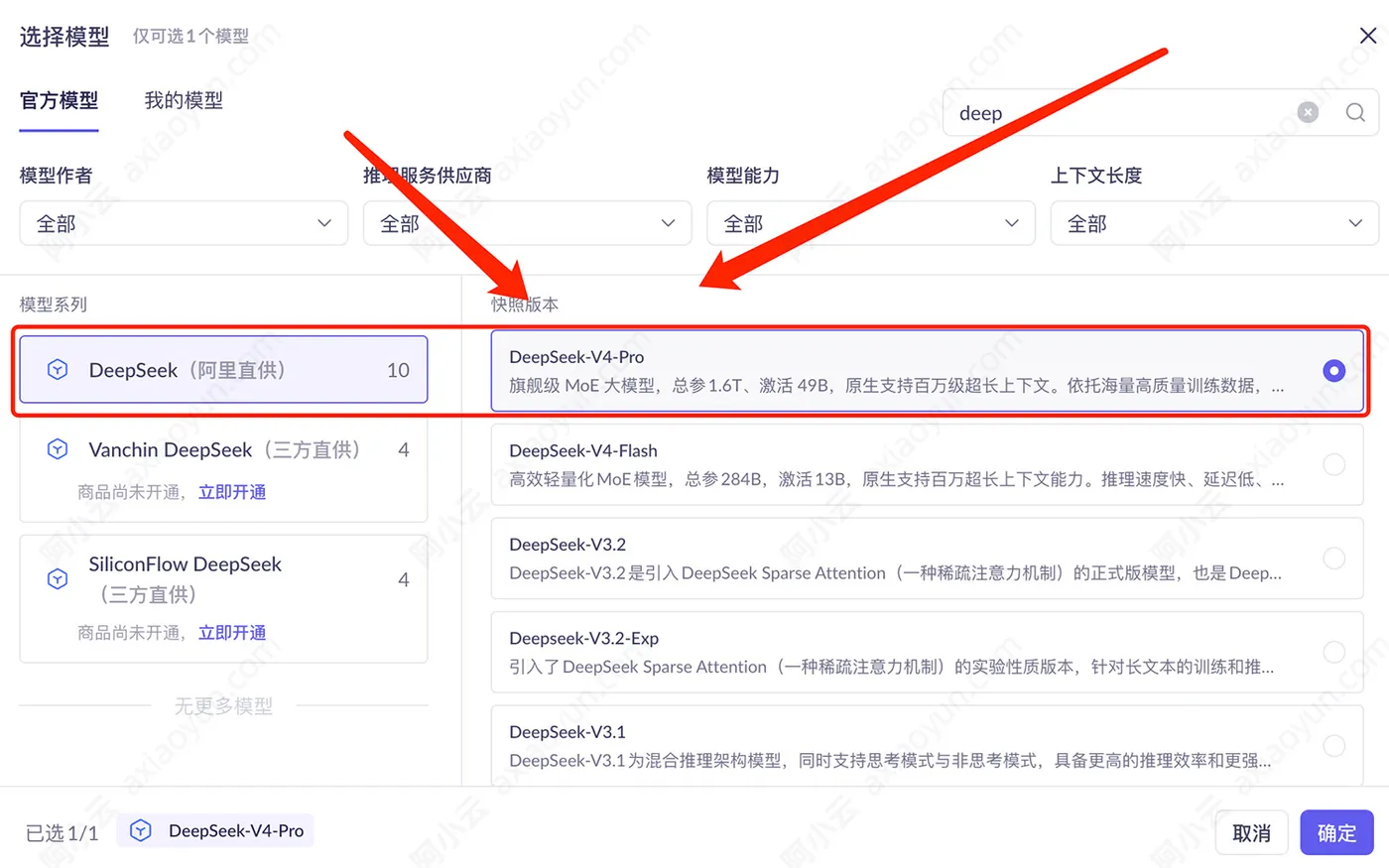Click the magnifier search icon
Viewport: 1389px width, 868px height.
(1355, 112)
